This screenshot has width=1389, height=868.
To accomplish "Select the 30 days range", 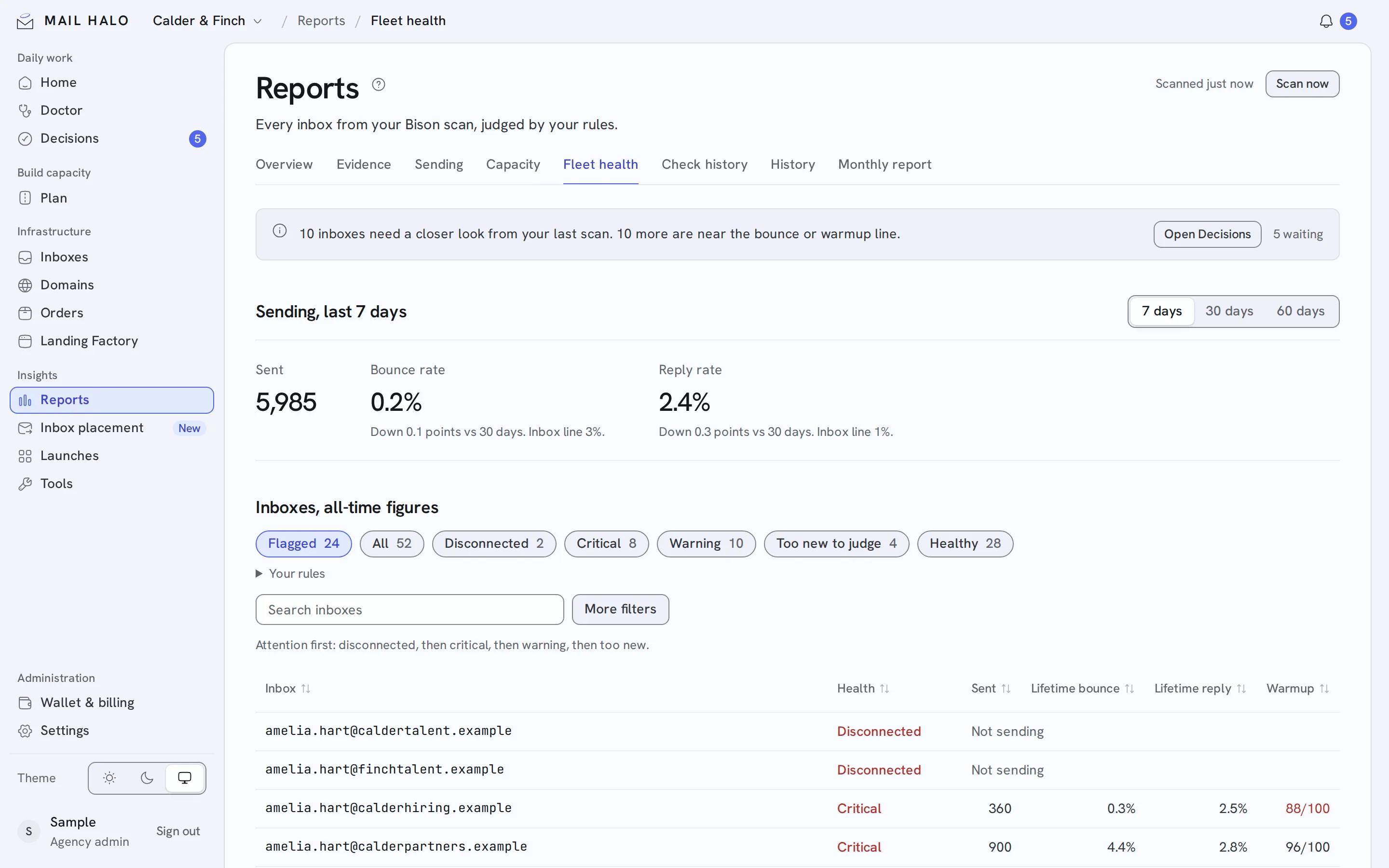I will (1229, 311).
